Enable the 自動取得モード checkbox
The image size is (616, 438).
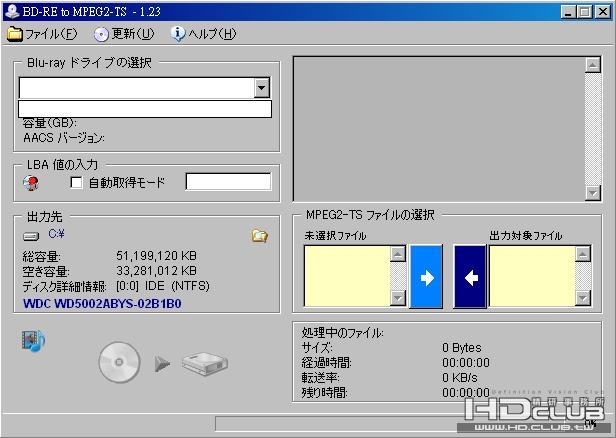tap(76, 182)
